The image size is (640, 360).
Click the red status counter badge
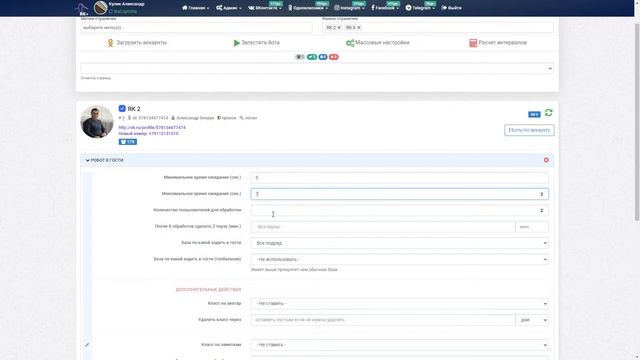[x=334, y=57]
